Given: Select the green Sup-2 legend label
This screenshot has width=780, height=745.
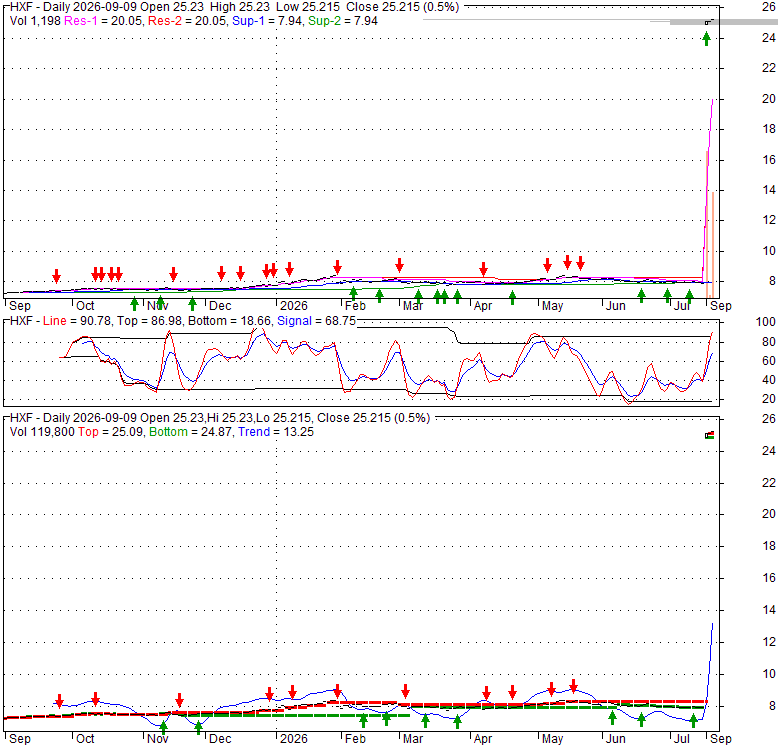Looking at the screenshot, I should pos(324,21).
